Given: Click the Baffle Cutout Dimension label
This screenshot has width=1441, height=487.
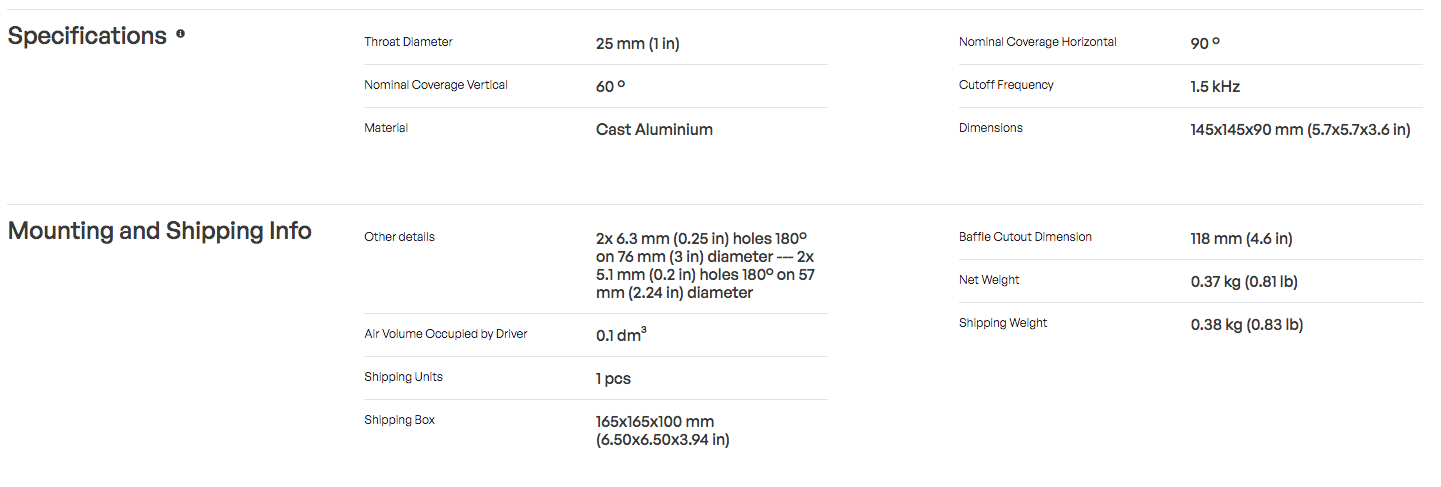Looking at the screenshot, I should [x=1025, y=237].
